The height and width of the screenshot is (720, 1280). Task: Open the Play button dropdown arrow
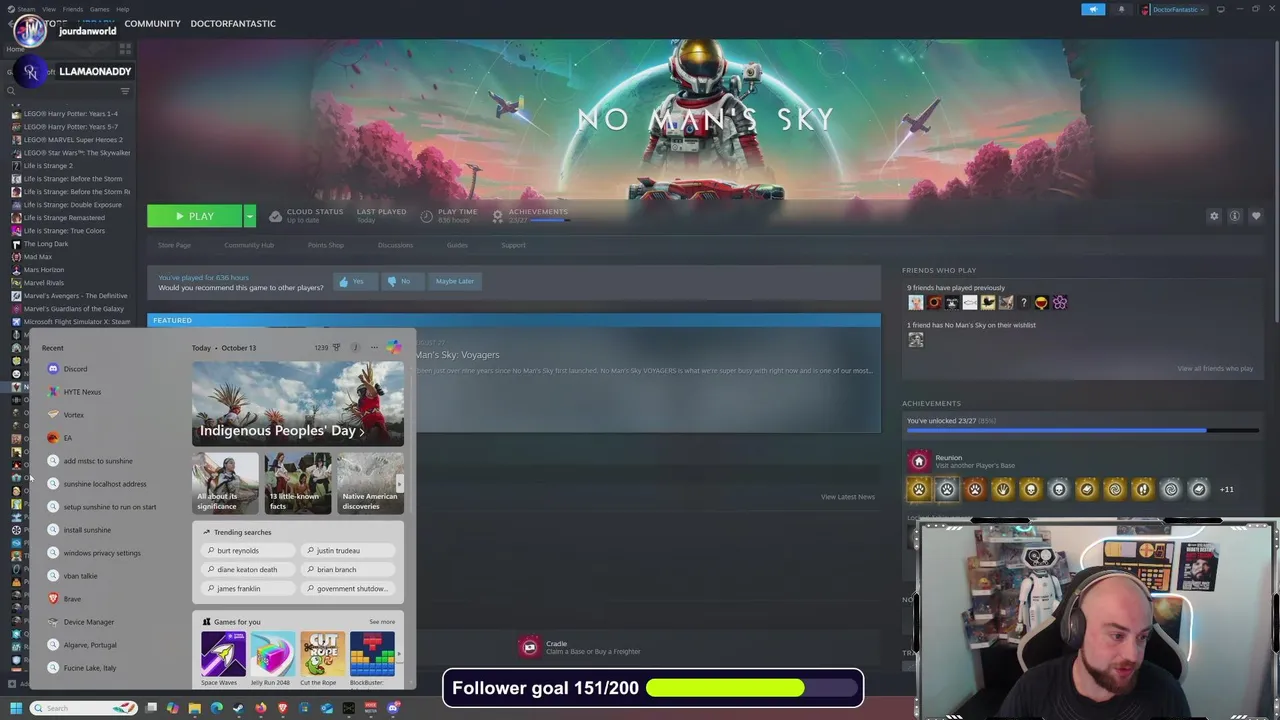pyautogui.click(x=249, y=216)
